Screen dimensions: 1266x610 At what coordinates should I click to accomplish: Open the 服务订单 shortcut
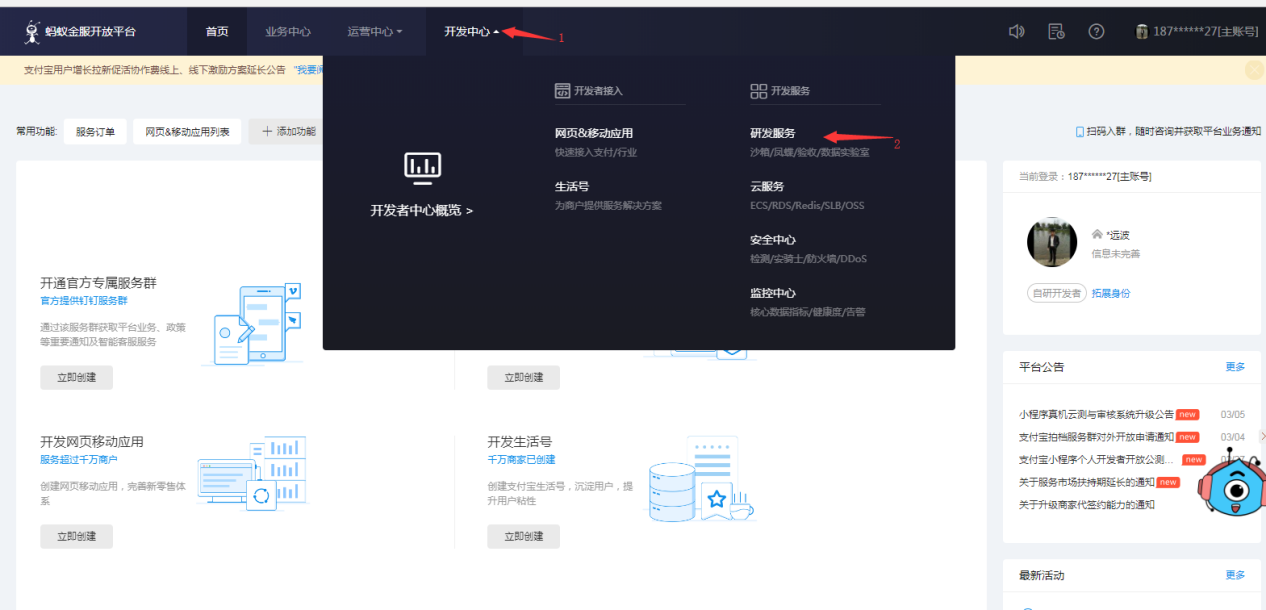click(x=95, y=132)
